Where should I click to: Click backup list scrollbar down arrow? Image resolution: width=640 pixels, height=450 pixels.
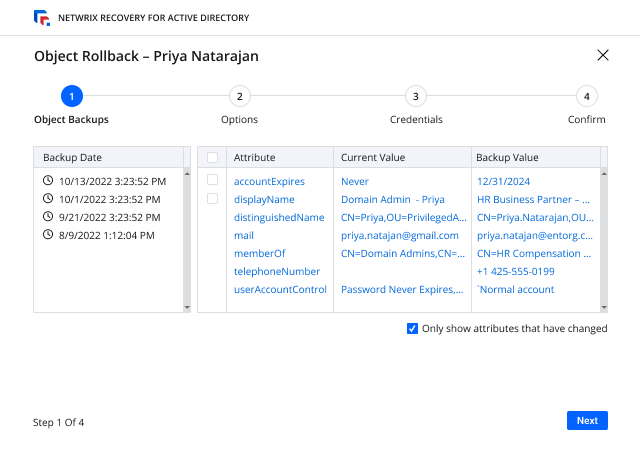pyautogui.click(x=187, y=307)
